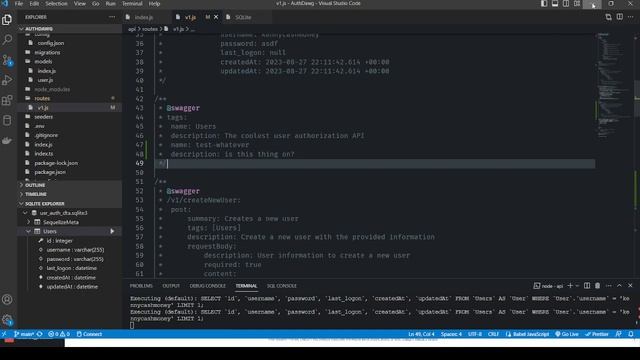Change end of line sequence CRLF

pyautogui.click(x=493, y=334)
